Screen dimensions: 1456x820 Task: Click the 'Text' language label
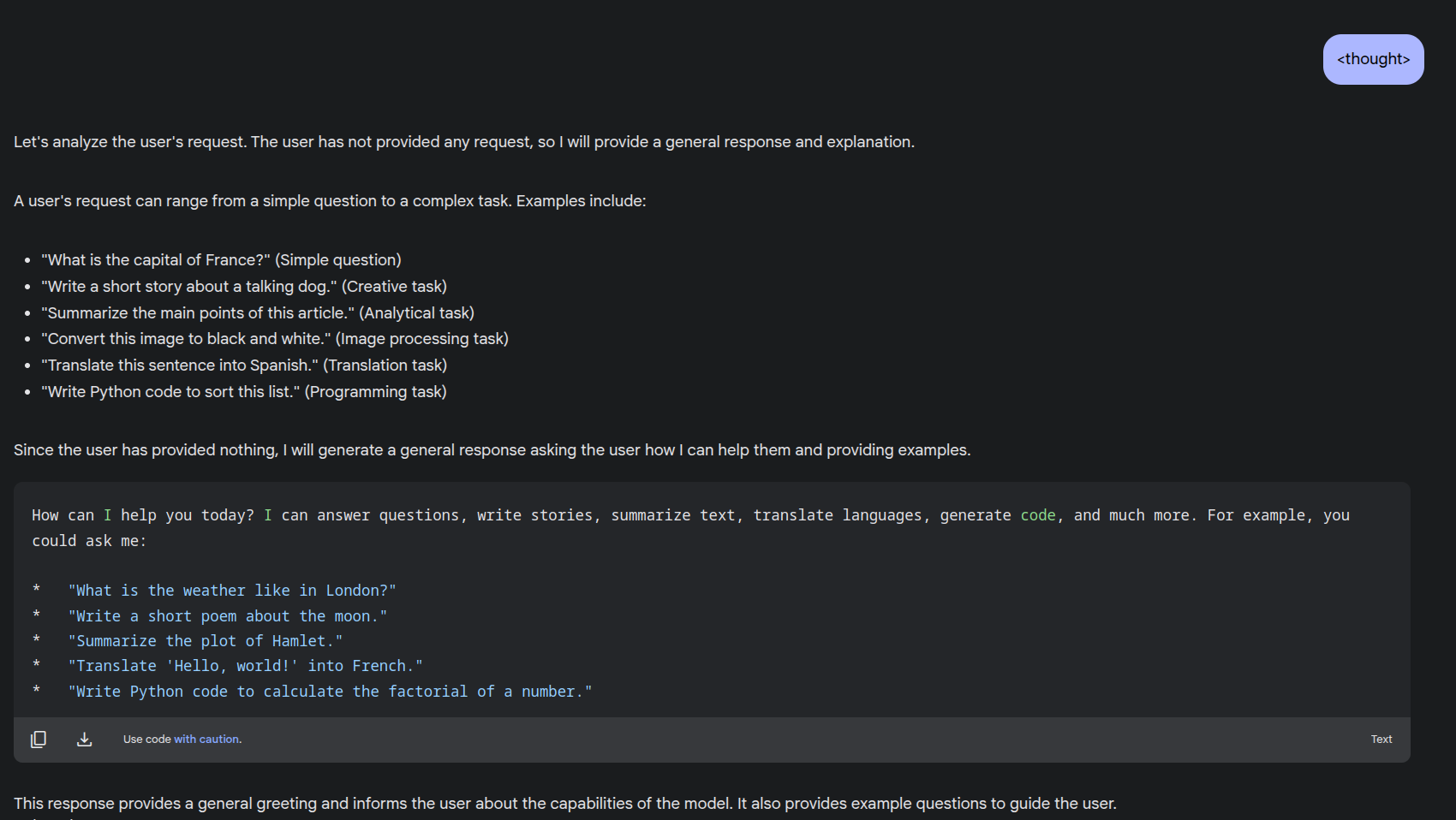pos(1381,740)
